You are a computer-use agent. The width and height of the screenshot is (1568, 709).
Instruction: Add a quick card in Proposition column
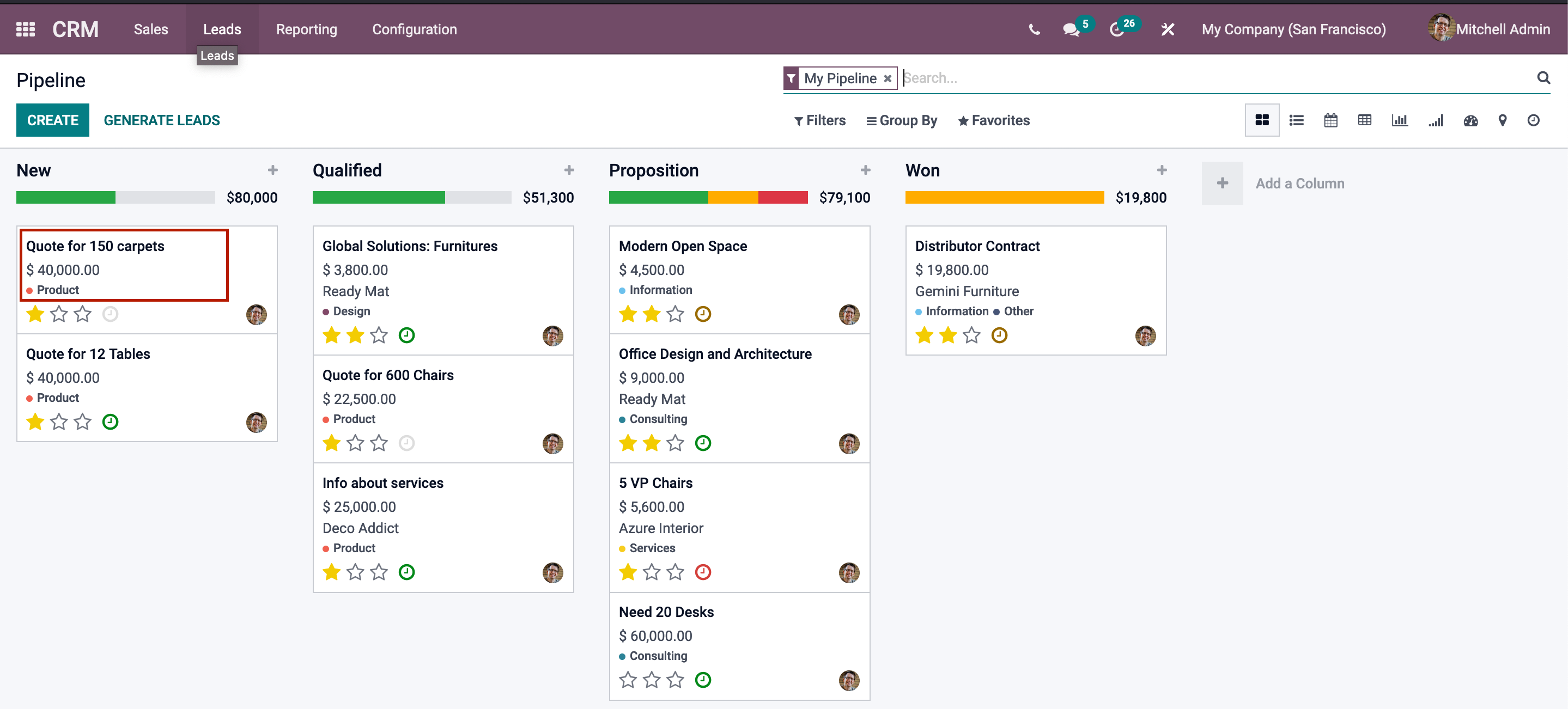tap(866, 170)
